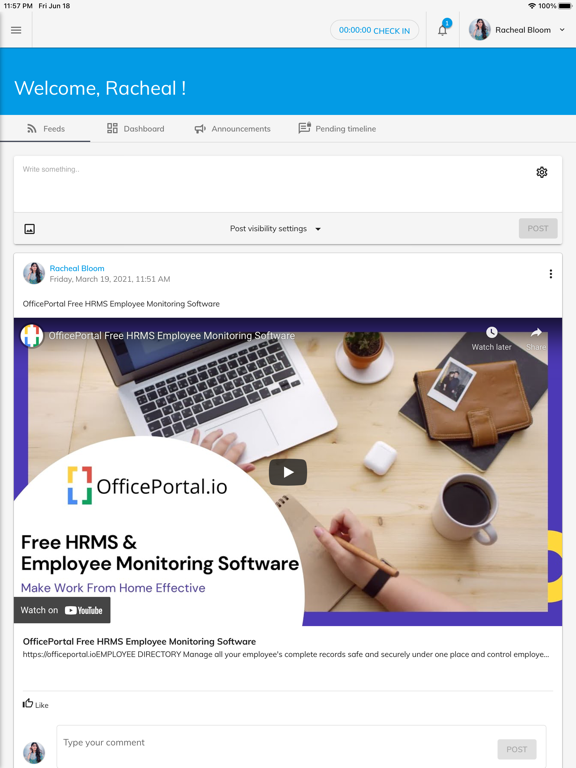Viewport: 576px width, 768px height.
Task: Open the post's three-dot options menu
Action: [x=551, y=274]
